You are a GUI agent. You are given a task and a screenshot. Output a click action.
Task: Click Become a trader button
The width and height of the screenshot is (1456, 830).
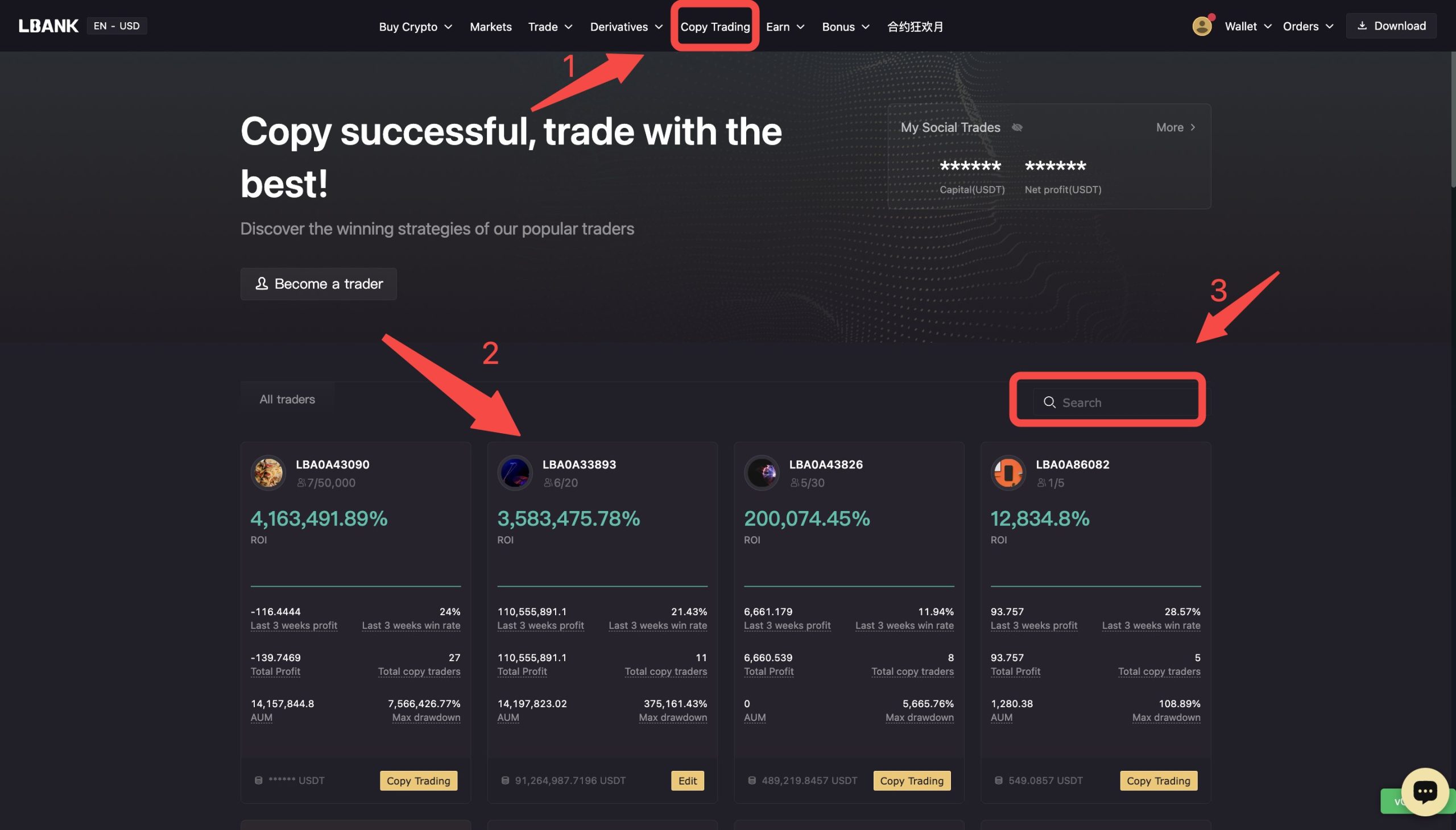(x=319, y=283)
